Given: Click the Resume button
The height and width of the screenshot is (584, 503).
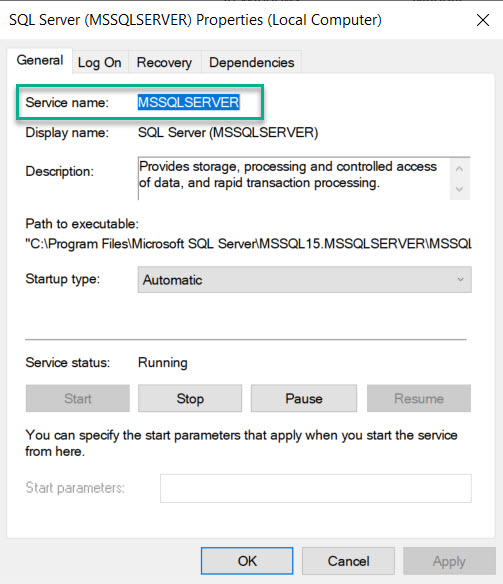Looking at the screenshot, I should pos(419,399).
